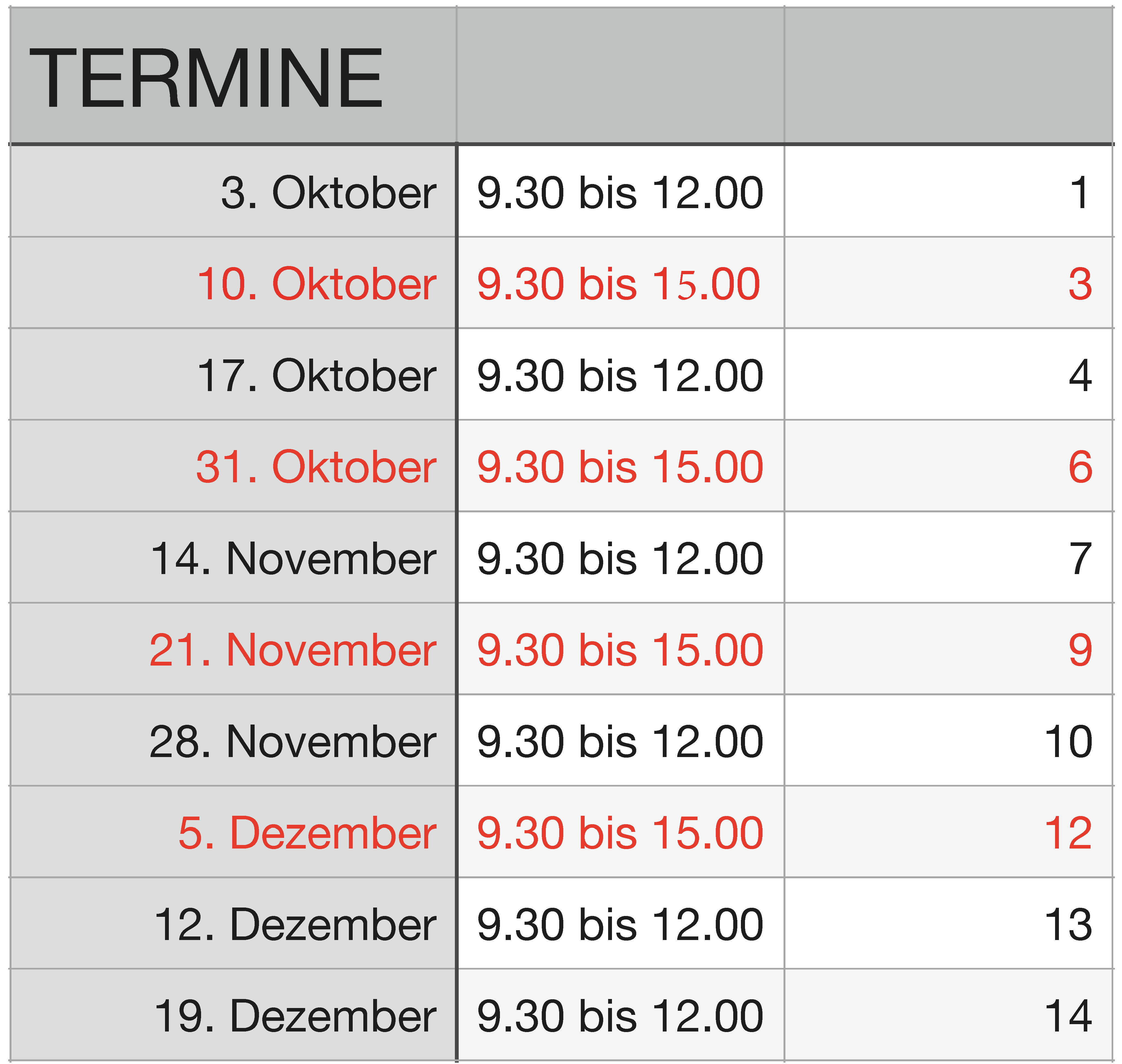Select the TERMINE header cell
1122x1064 pixels.
tap(232, 75)
